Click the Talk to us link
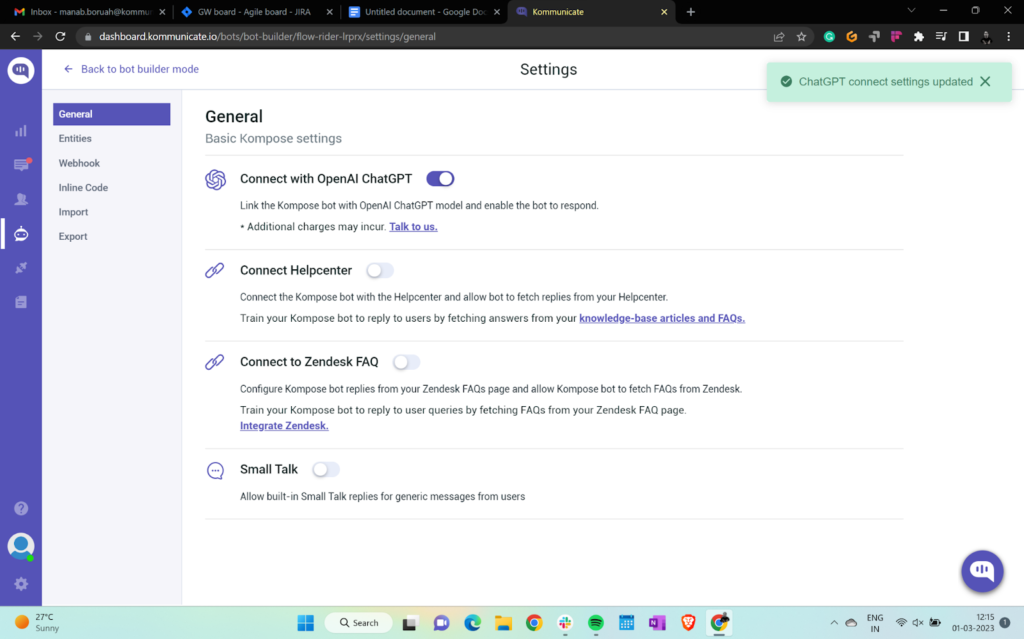 click(413, 227)
